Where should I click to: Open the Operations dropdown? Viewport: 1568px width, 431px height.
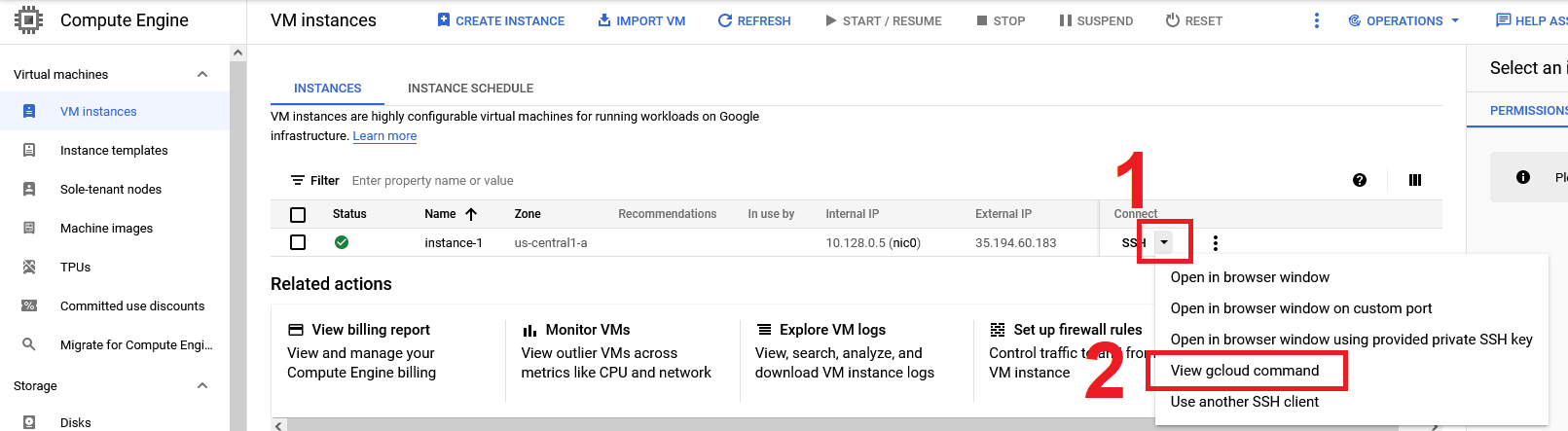(1404, 20)
